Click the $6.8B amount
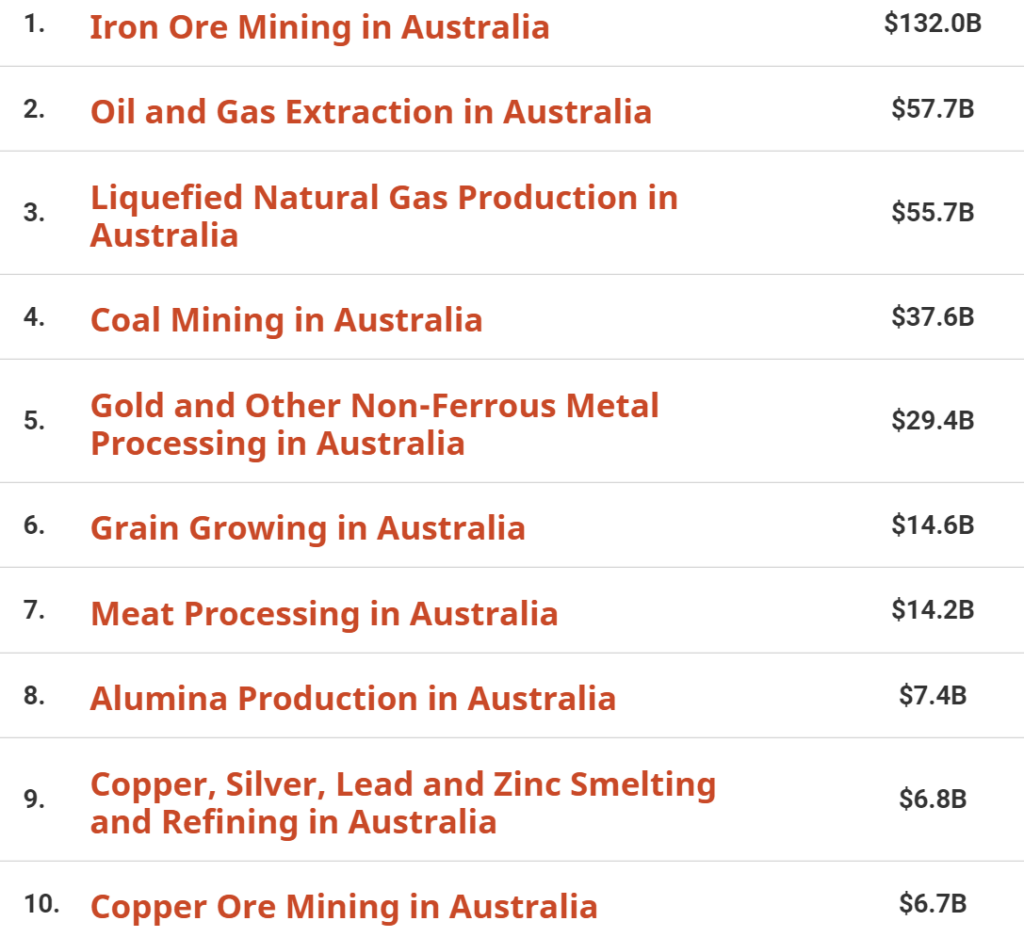Image resolution: width=1024 pixels, height=937 pixels. (x=932, y=799)
